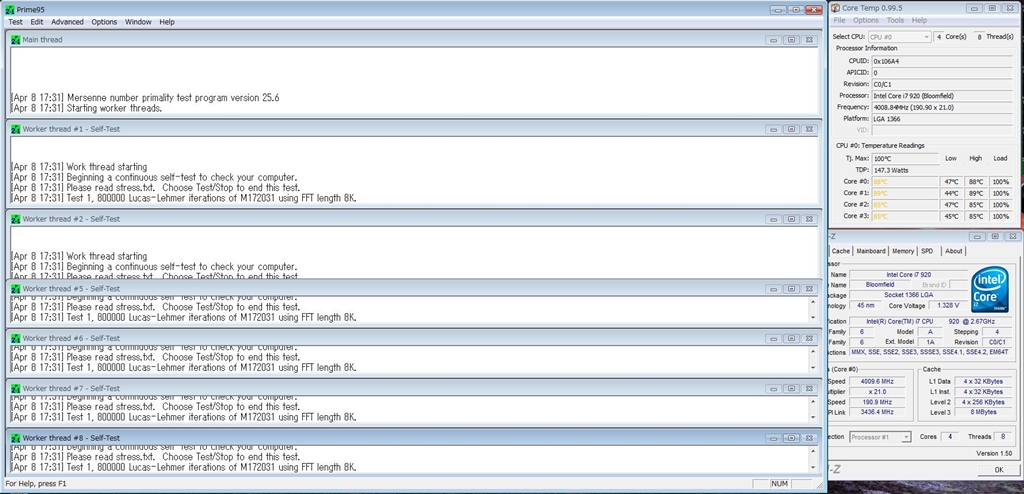Click the scroll-down arrow in Worker thread #5

point(813,318)
